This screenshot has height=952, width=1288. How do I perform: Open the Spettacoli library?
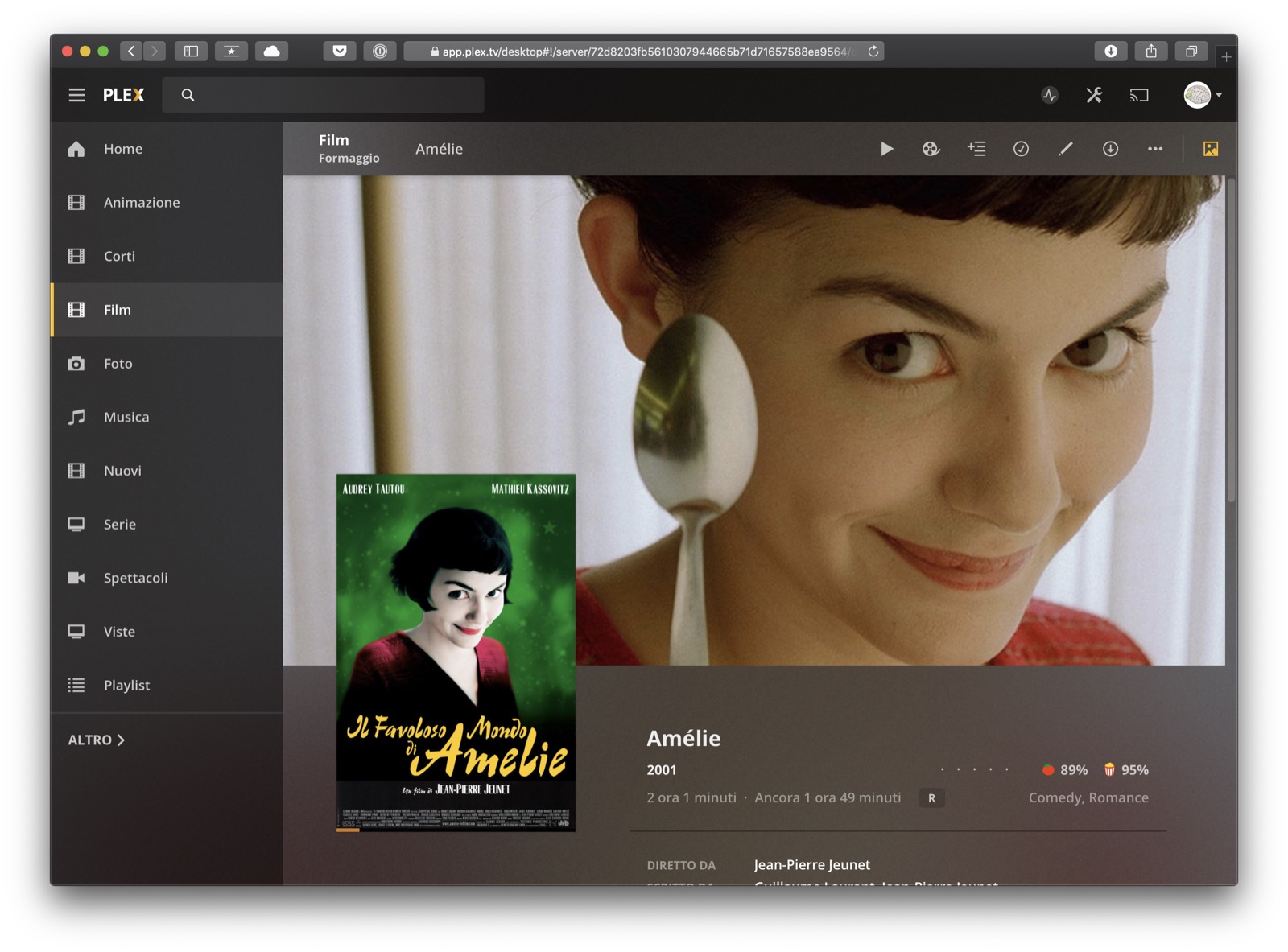tap(167, 578)
